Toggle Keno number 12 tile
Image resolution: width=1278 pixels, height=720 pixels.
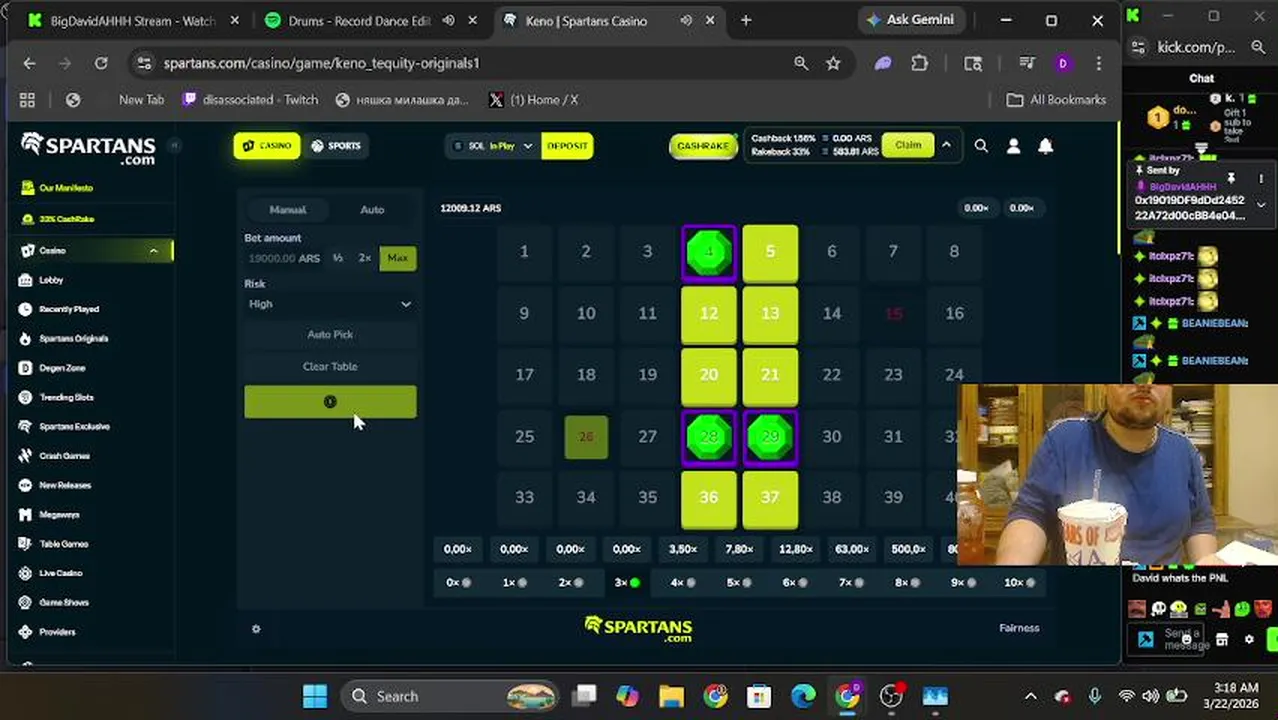pyautogui.click(x=709, y=314)
